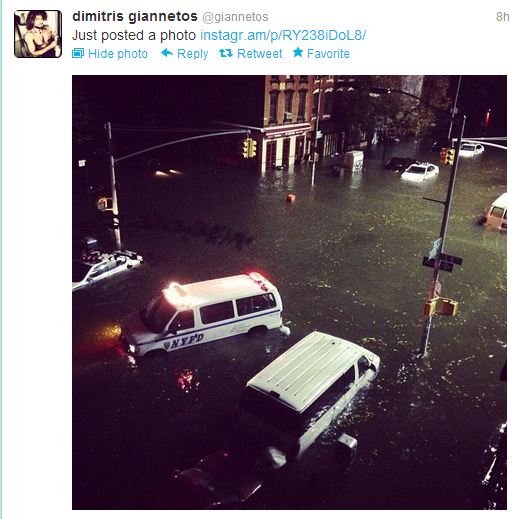The image size is (521, 519).
Task: Click the @giannetos handle
Action: (x=235, y=17)
